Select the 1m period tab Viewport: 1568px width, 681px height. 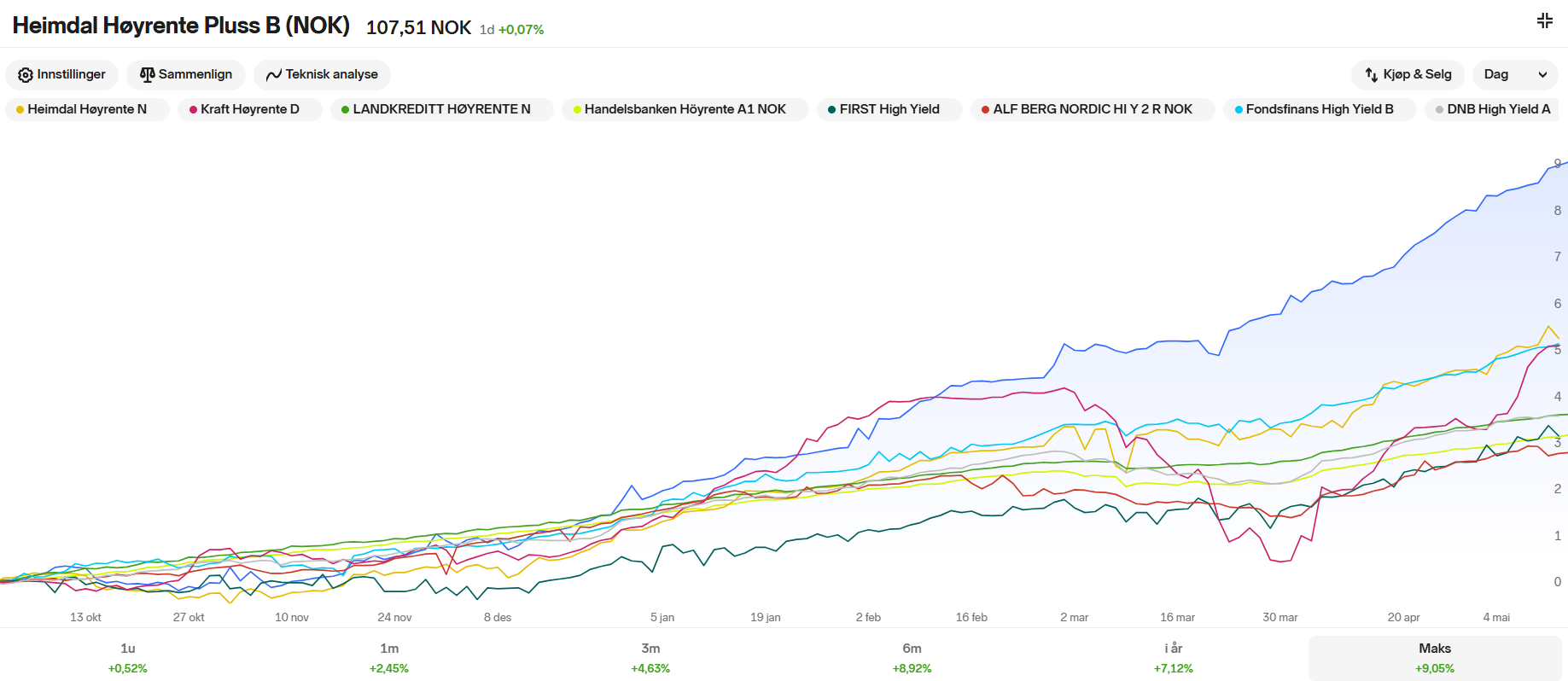click(389, 658)
